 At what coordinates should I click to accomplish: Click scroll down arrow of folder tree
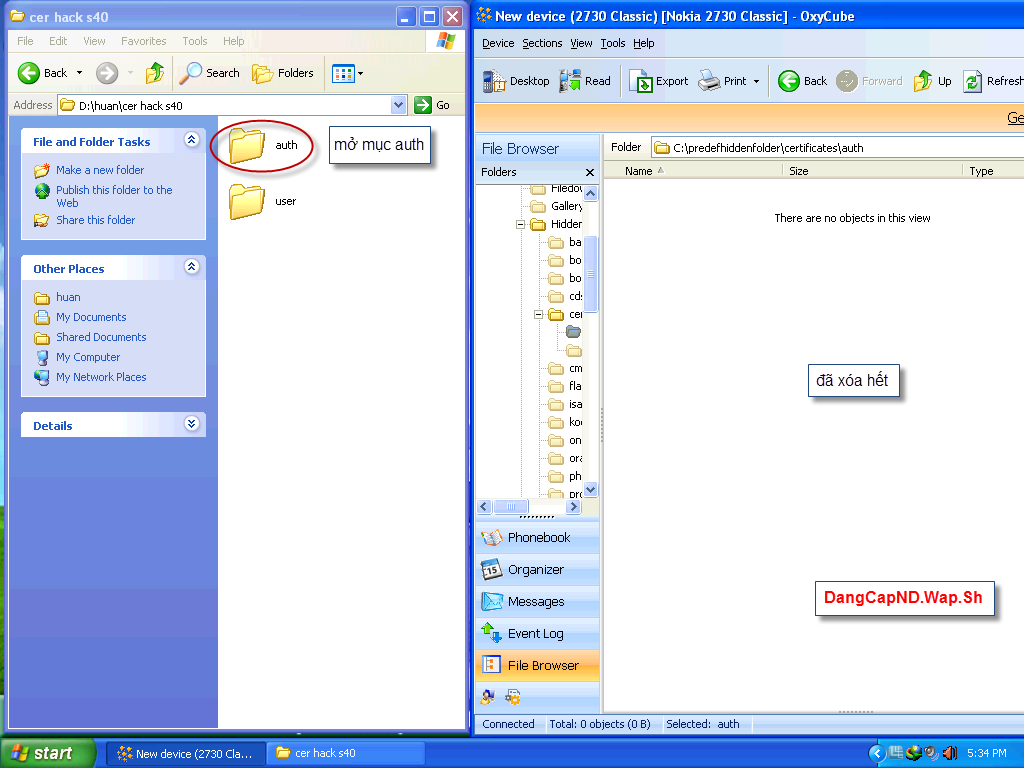590,489
